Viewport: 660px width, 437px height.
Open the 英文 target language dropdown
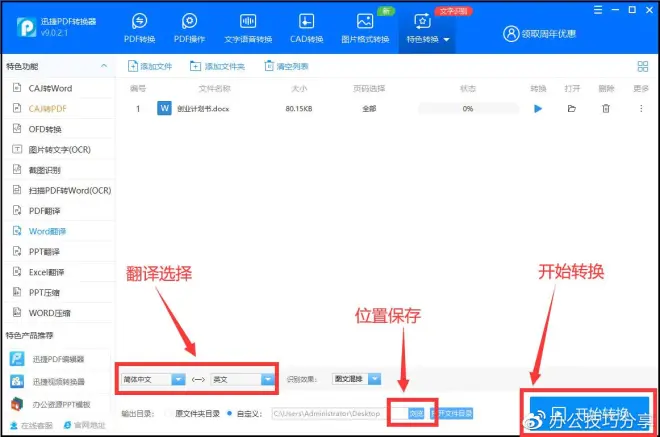[242, 379]
